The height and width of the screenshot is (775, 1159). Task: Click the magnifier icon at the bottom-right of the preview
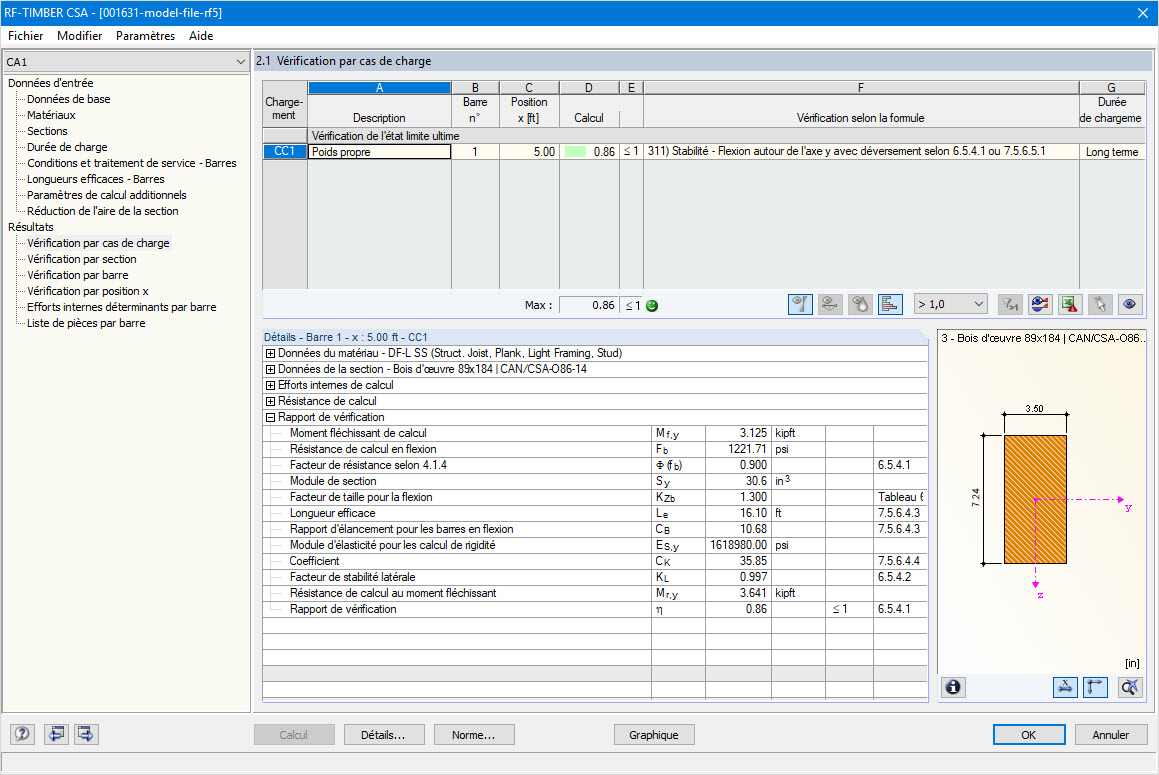(x=1129, y=687)
